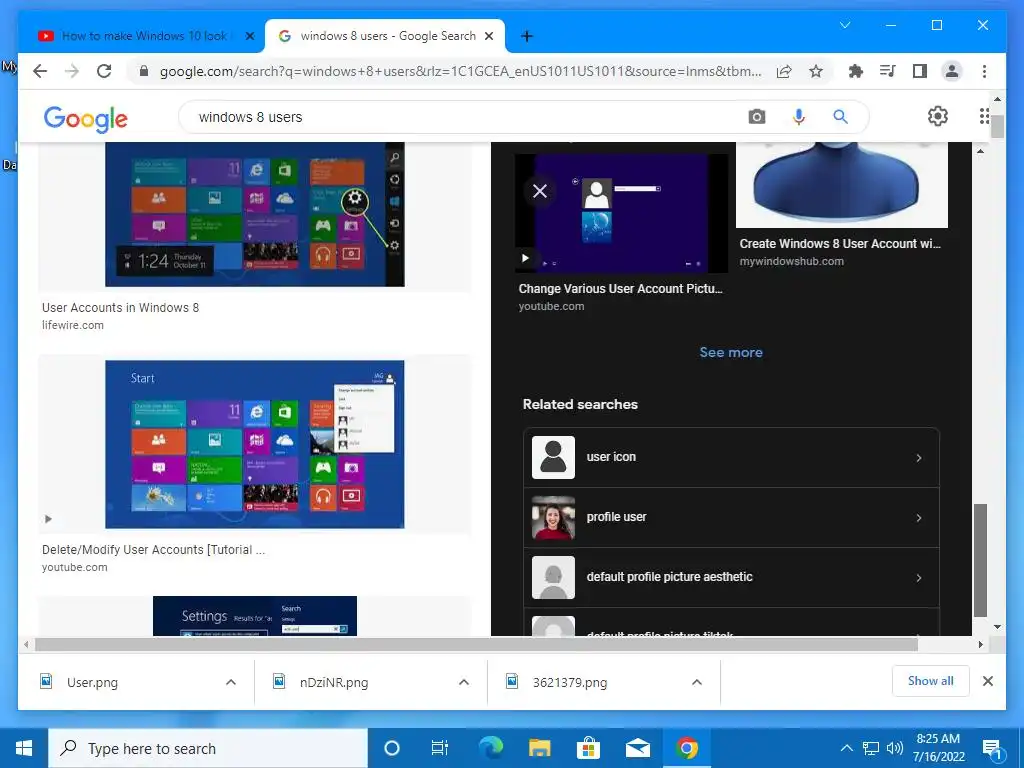Open Microsoft Store from the taskbar

tap(588, 748)
